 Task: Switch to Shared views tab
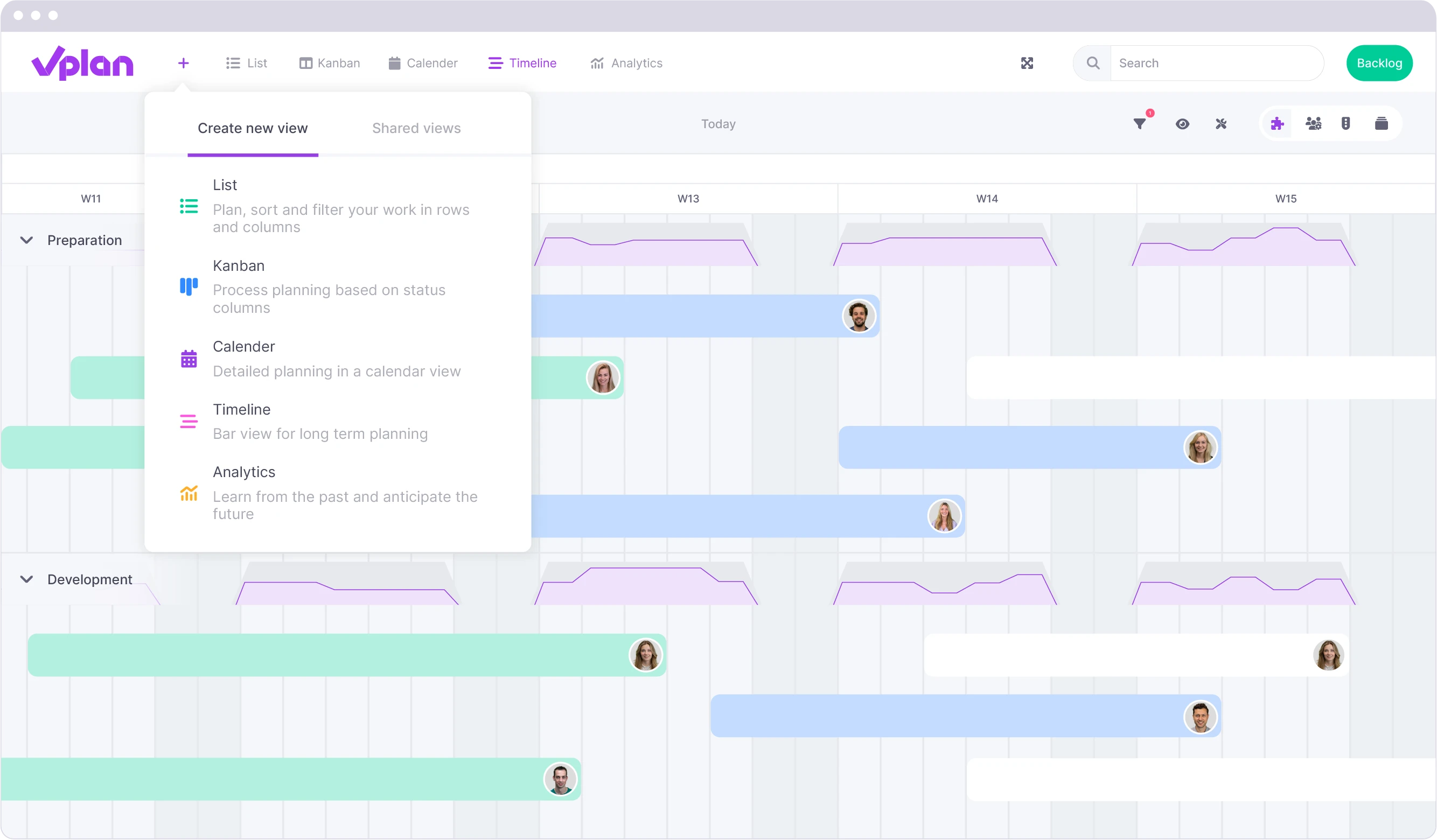415,128
